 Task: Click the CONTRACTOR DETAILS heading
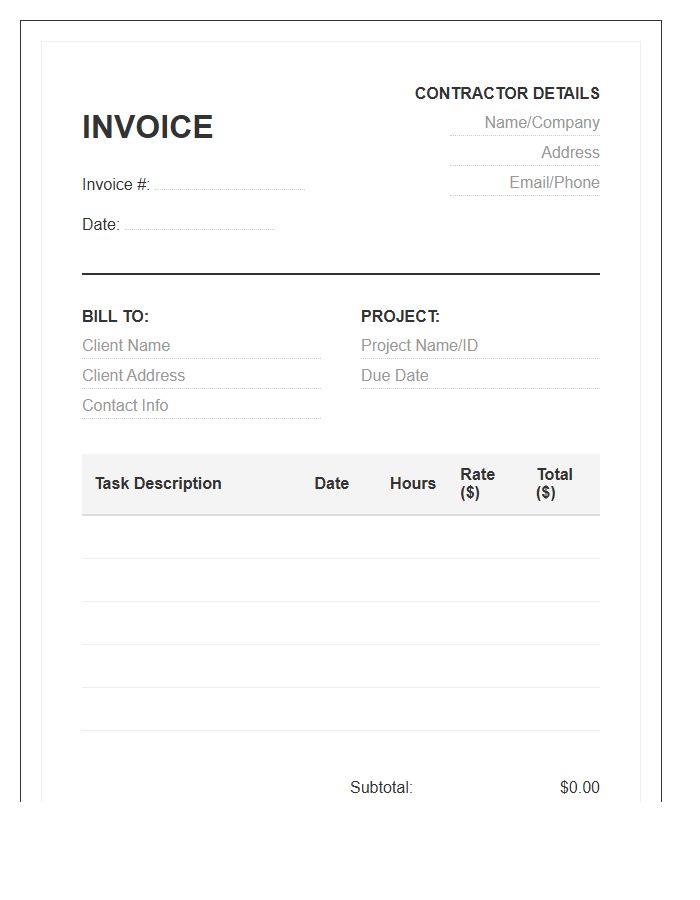tap(507, 93)
